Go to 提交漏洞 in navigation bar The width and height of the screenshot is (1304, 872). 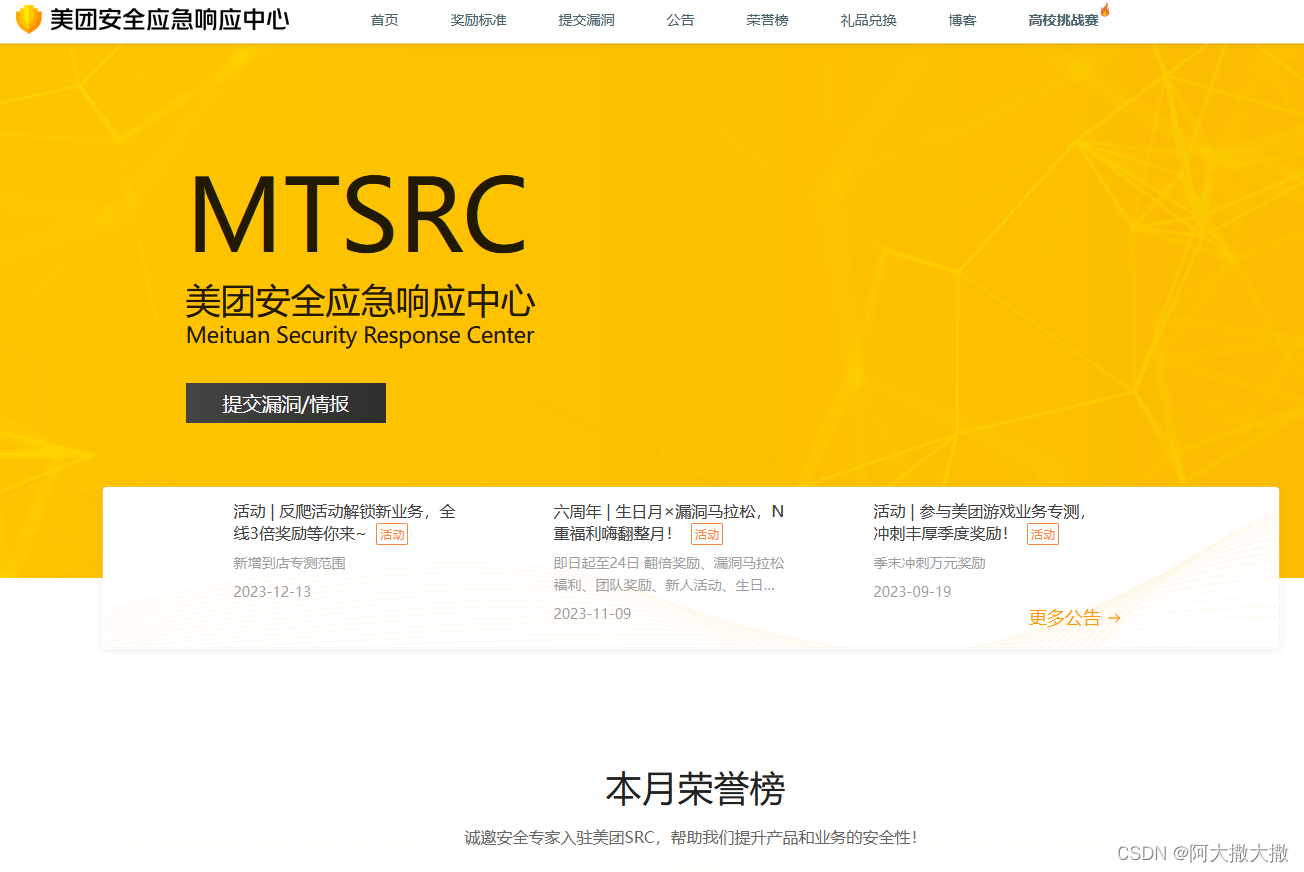pyautogui.click(x=586, y=20)
